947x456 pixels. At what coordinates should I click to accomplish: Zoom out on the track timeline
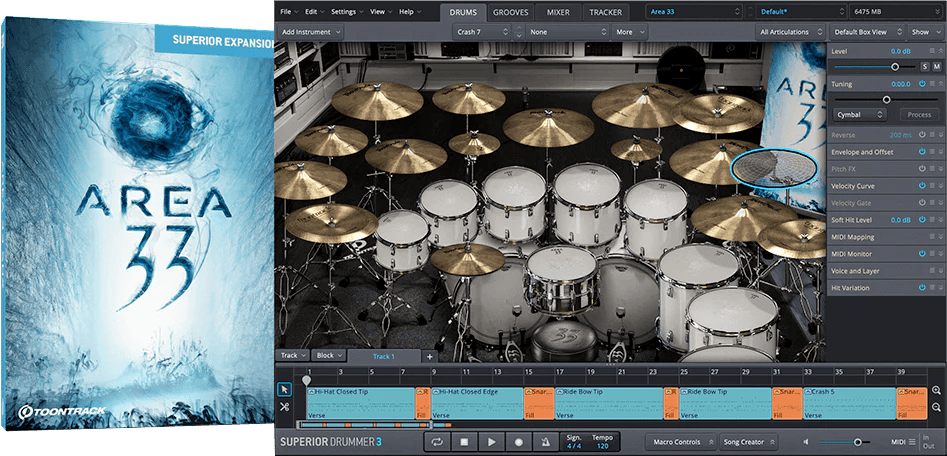[936, 408]
